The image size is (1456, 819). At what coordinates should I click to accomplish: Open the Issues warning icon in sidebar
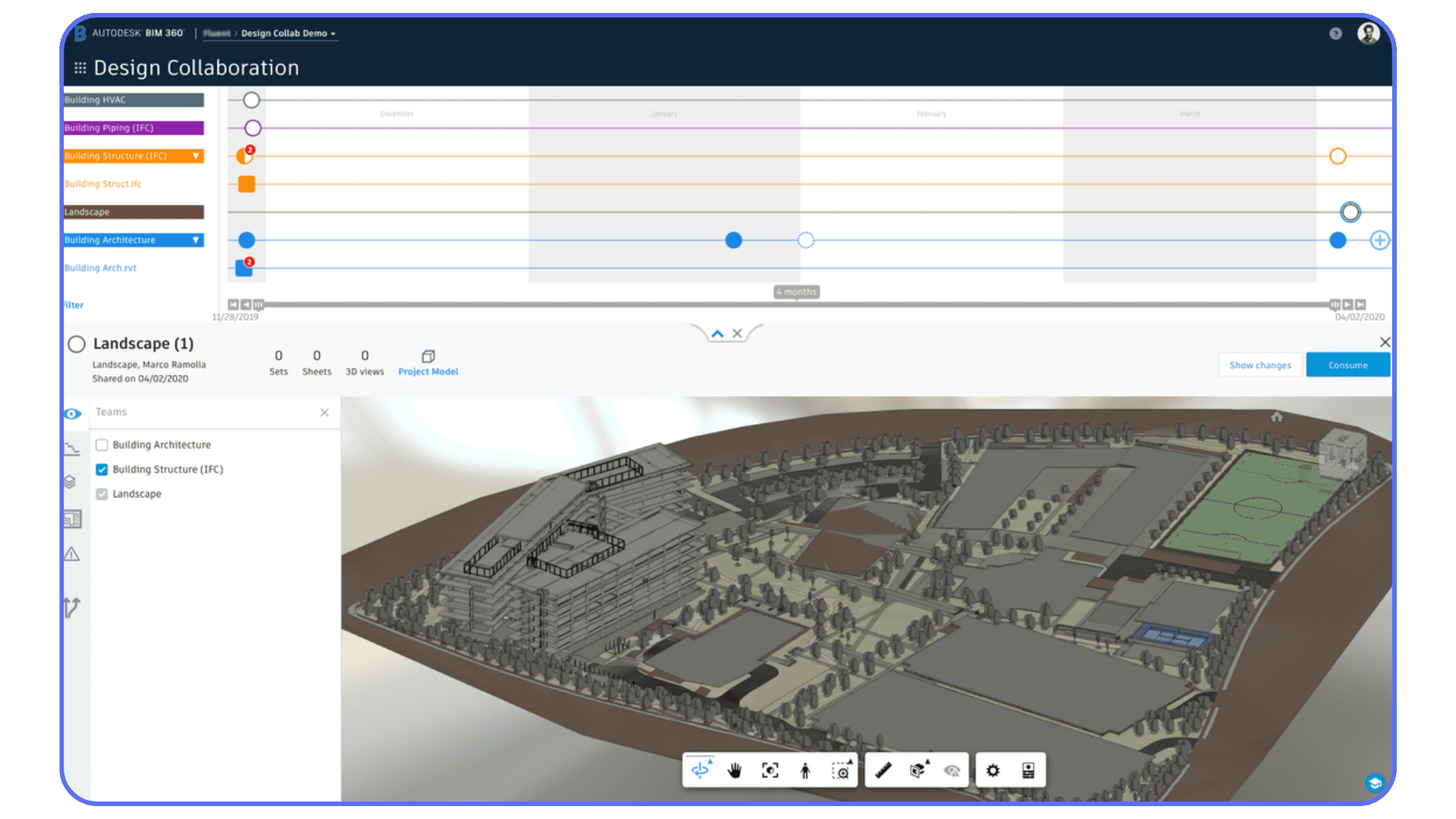[x=73, y=554]
